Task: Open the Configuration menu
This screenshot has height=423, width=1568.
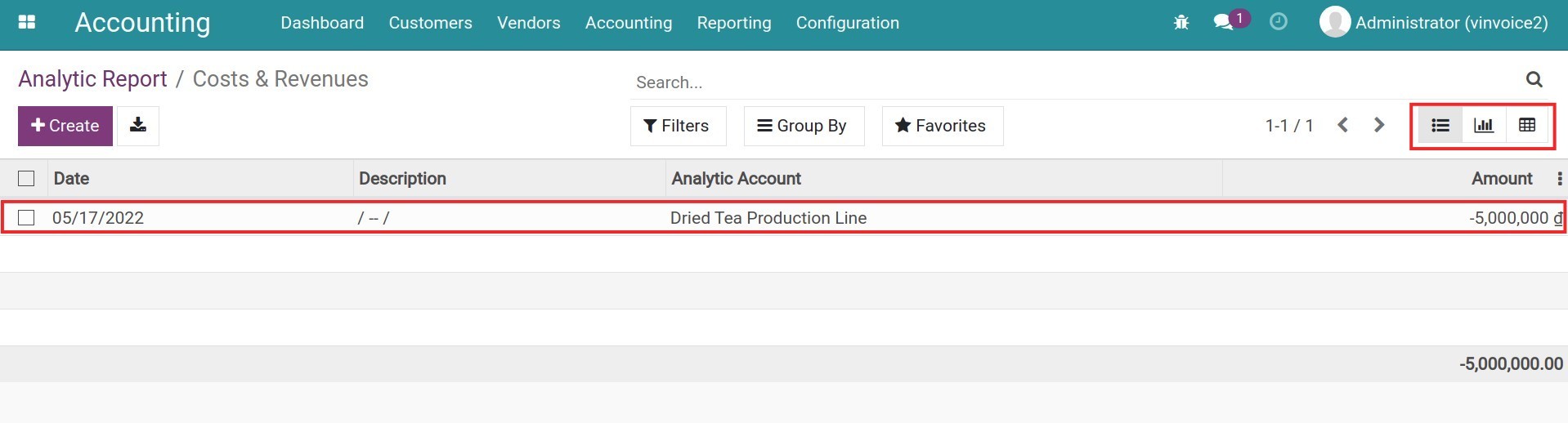Action: point(847,23)
